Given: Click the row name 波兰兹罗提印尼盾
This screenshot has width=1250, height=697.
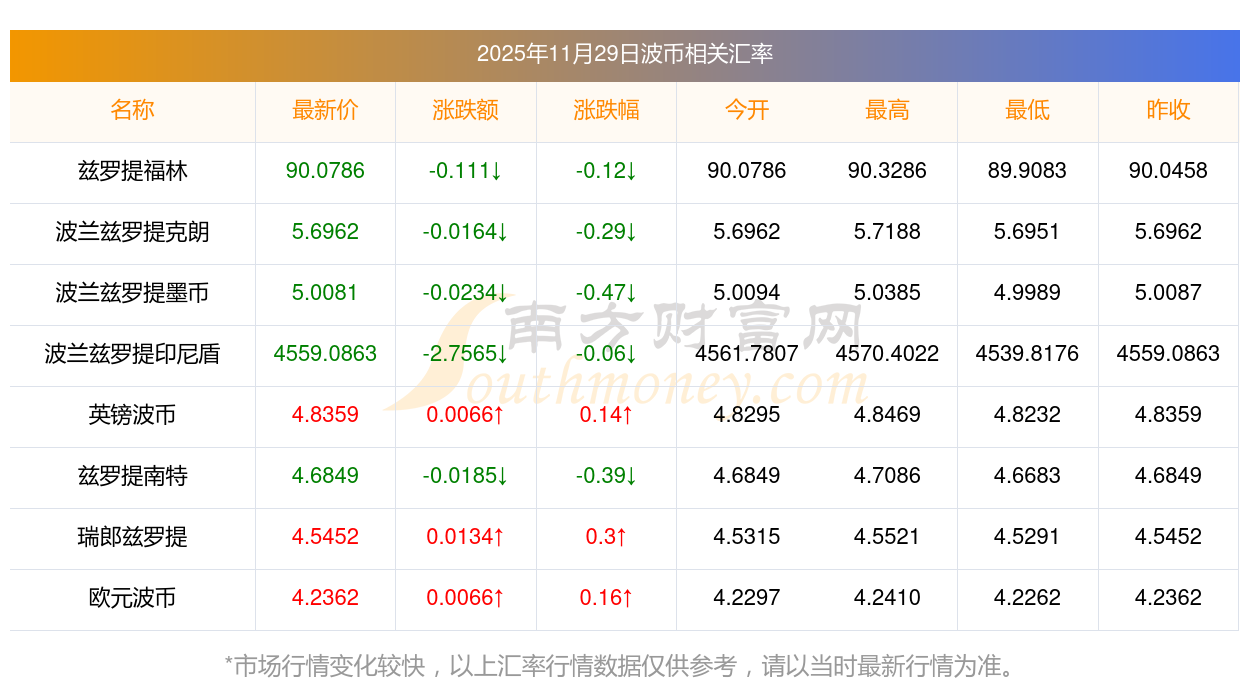Looking at the screenshot, I should click(x=132, y=354).
